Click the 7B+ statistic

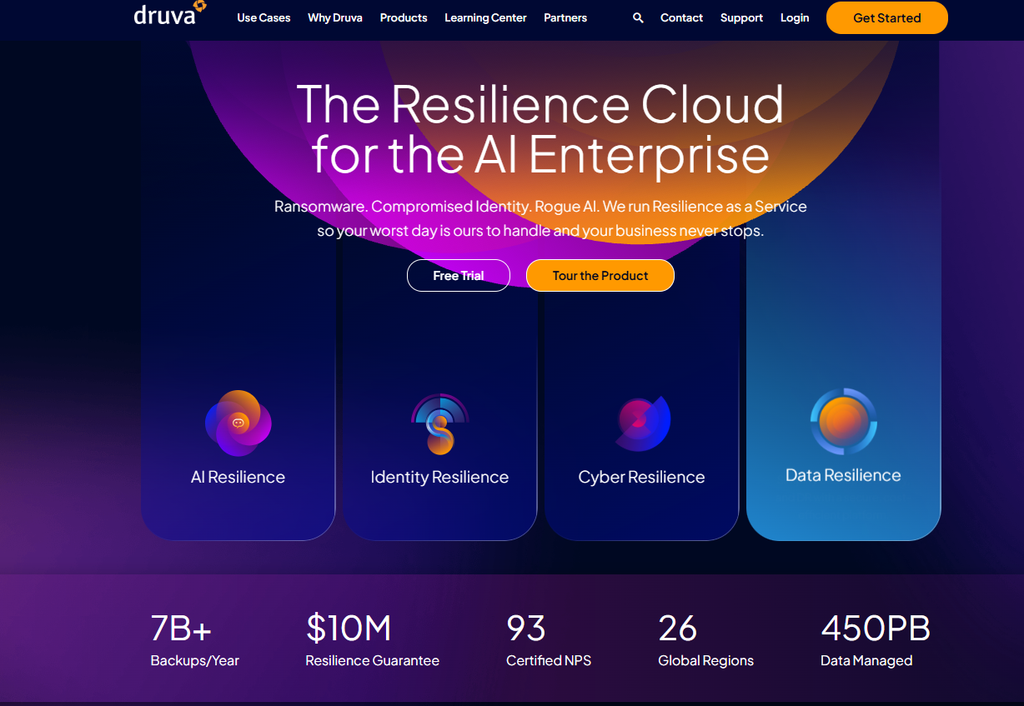181,628
